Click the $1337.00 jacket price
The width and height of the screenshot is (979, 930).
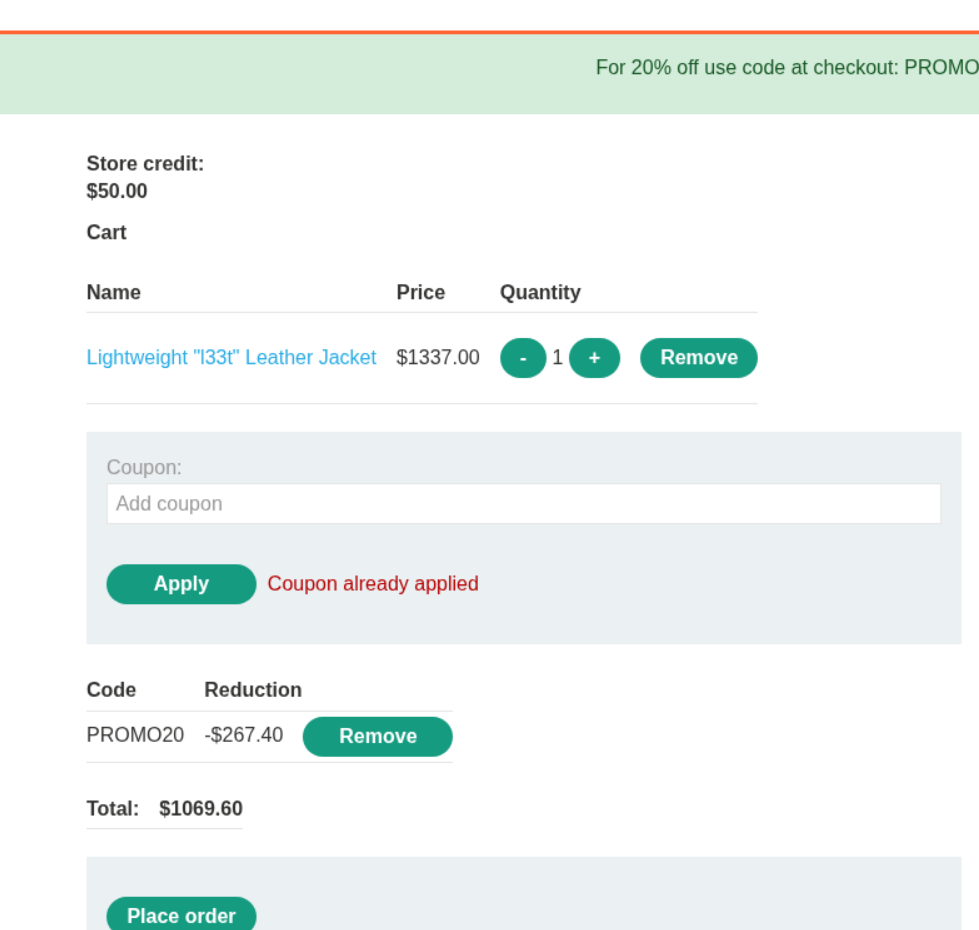[438, 358]
